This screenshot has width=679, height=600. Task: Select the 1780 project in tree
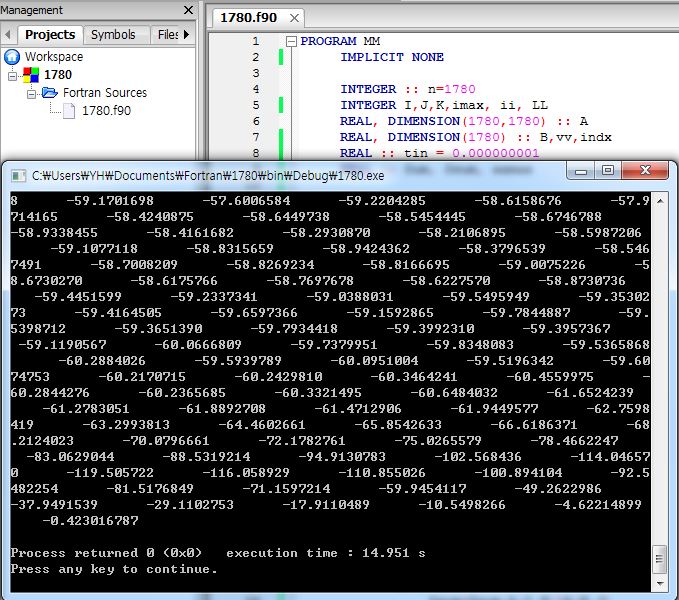(58, 74)
